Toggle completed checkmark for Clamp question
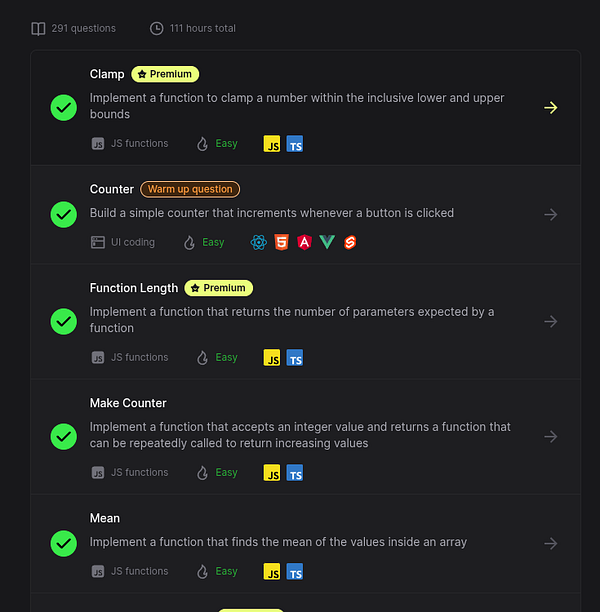This screenshot has width=600, height=612. coord(64,107)
